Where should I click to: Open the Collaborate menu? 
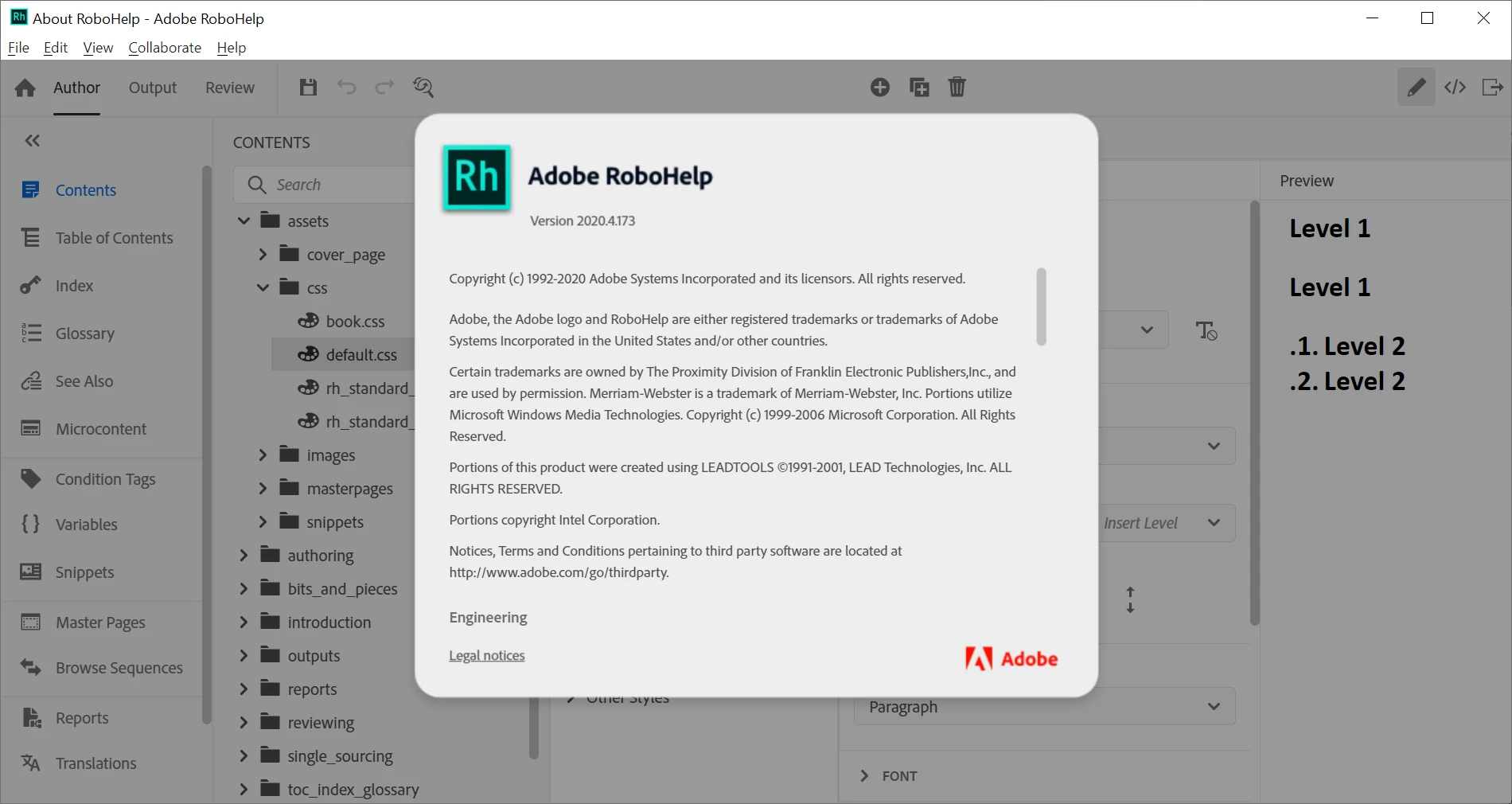[x=165, y=48]
